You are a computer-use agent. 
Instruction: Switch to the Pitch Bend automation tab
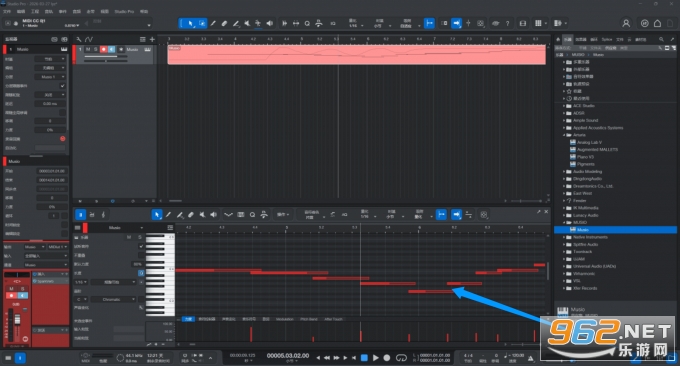(x=309, y=319)
